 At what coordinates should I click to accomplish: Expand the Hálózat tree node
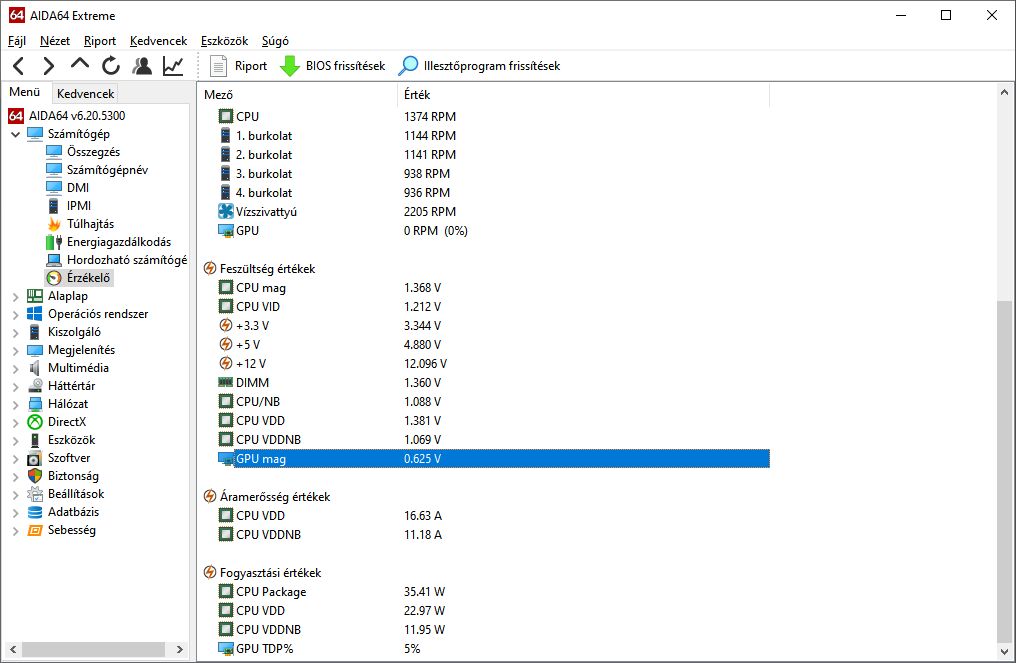point(16,404)
